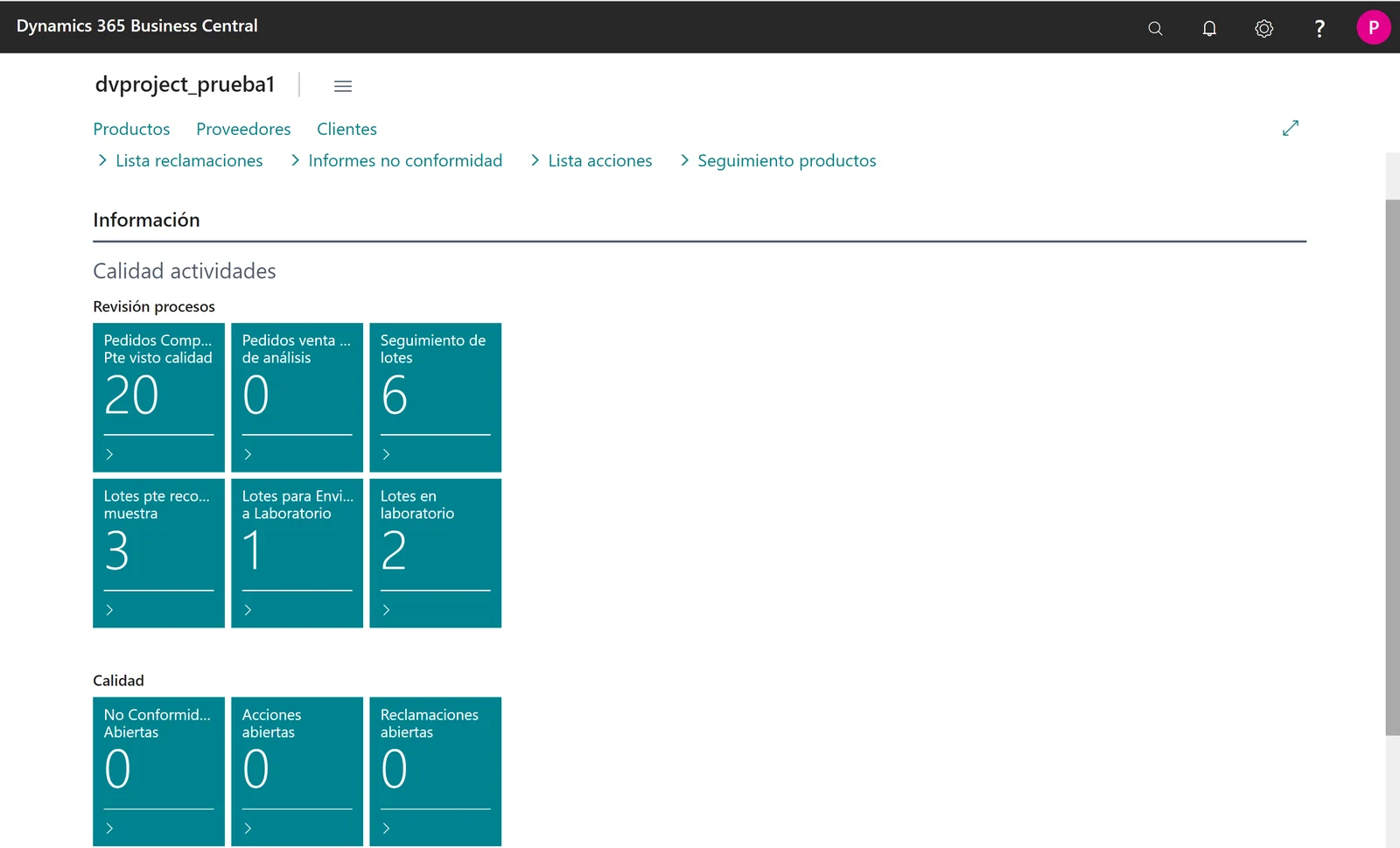
Task: Expand chevron on Lotes en laboratorio tile
Action: [386, 610]
